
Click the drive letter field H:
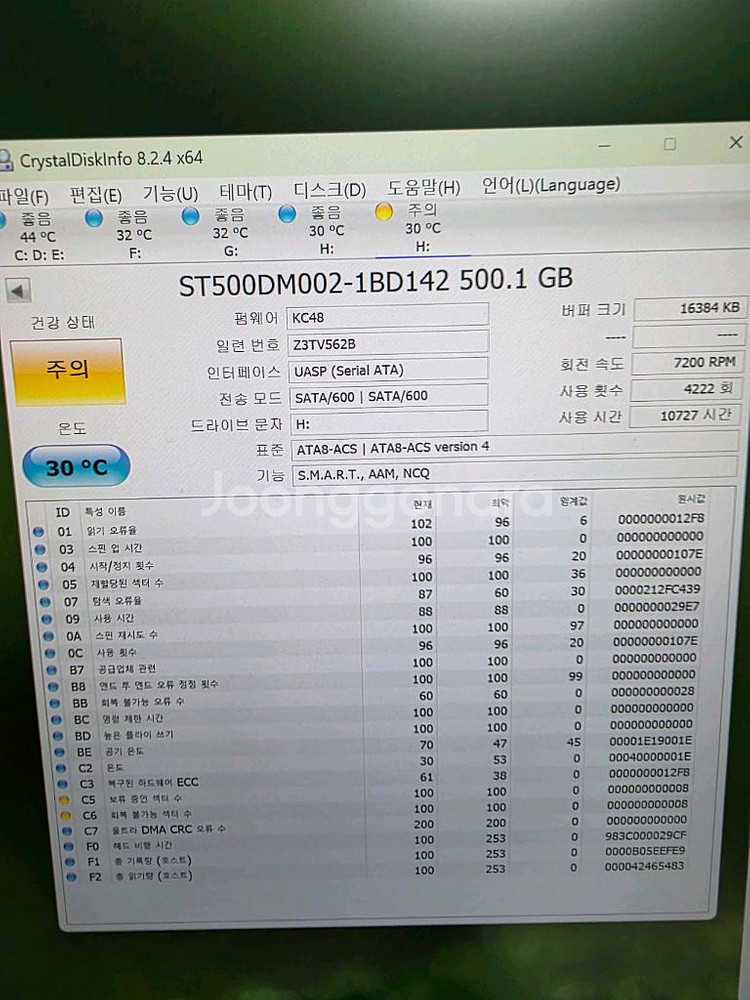pyautogui.click(x=389, y=423)
